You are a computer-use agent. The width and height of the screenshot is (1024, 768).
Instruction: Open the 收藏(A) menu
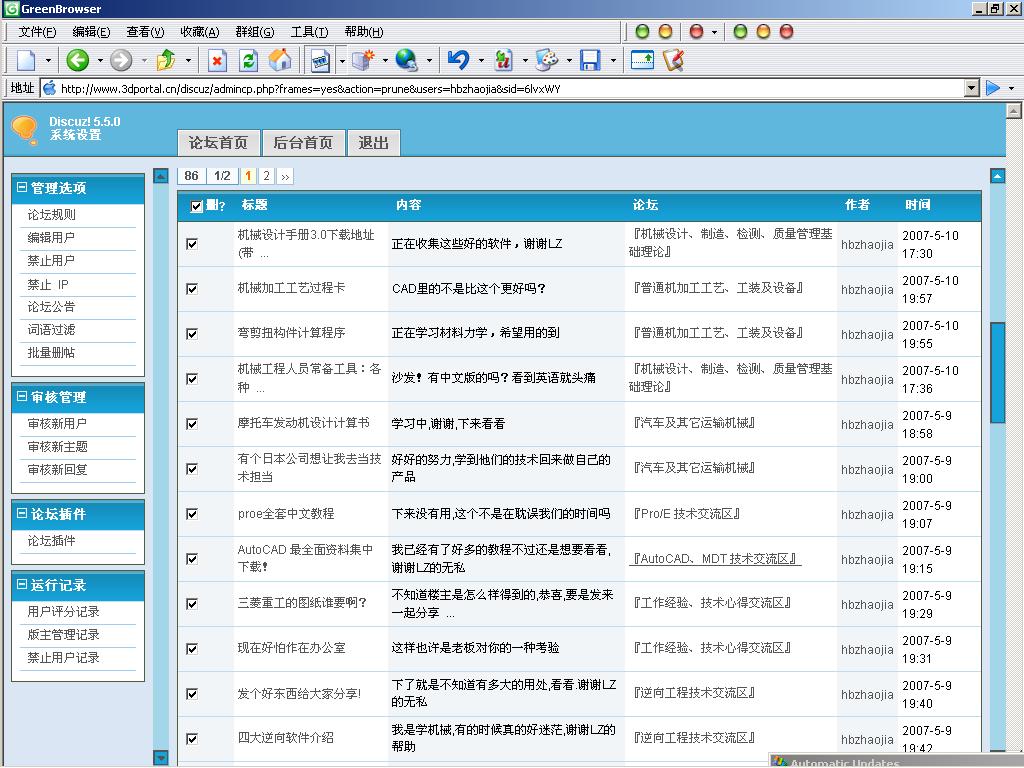point(200,31)
